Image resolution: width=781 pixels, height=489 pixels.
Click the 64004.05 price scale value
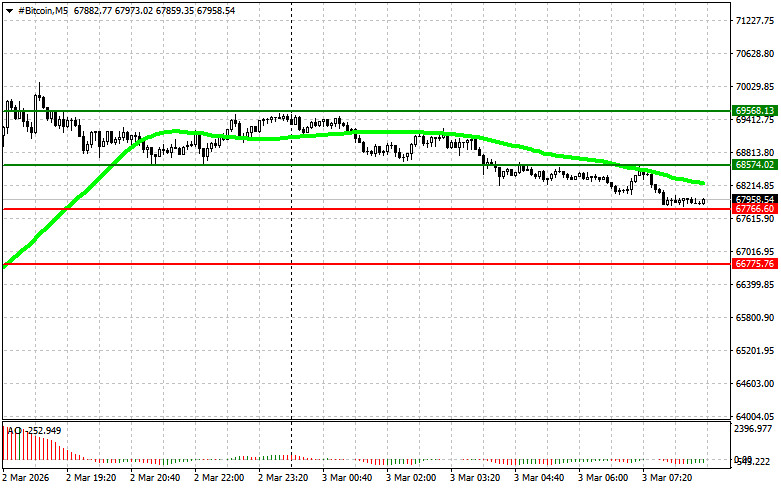click(755, 416)
